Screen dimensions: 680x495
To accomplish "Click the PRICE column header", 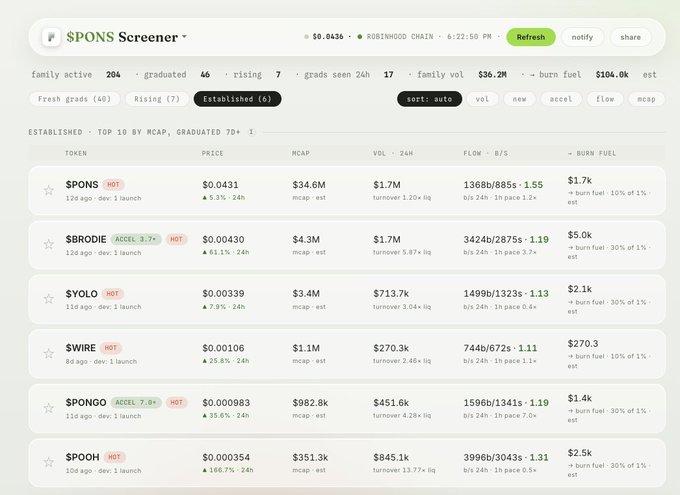I will coord(212,153).
